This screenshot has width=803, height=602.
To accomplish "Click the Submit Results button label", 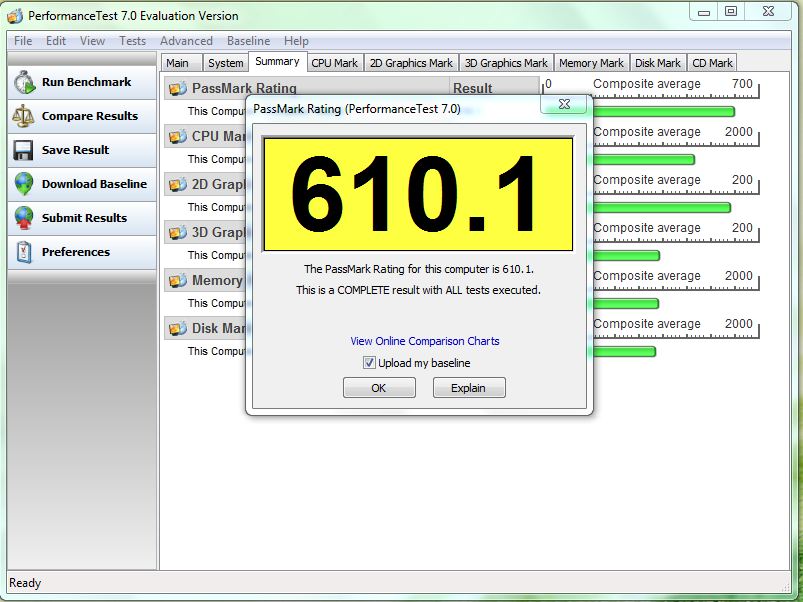I will pos(84,218).
